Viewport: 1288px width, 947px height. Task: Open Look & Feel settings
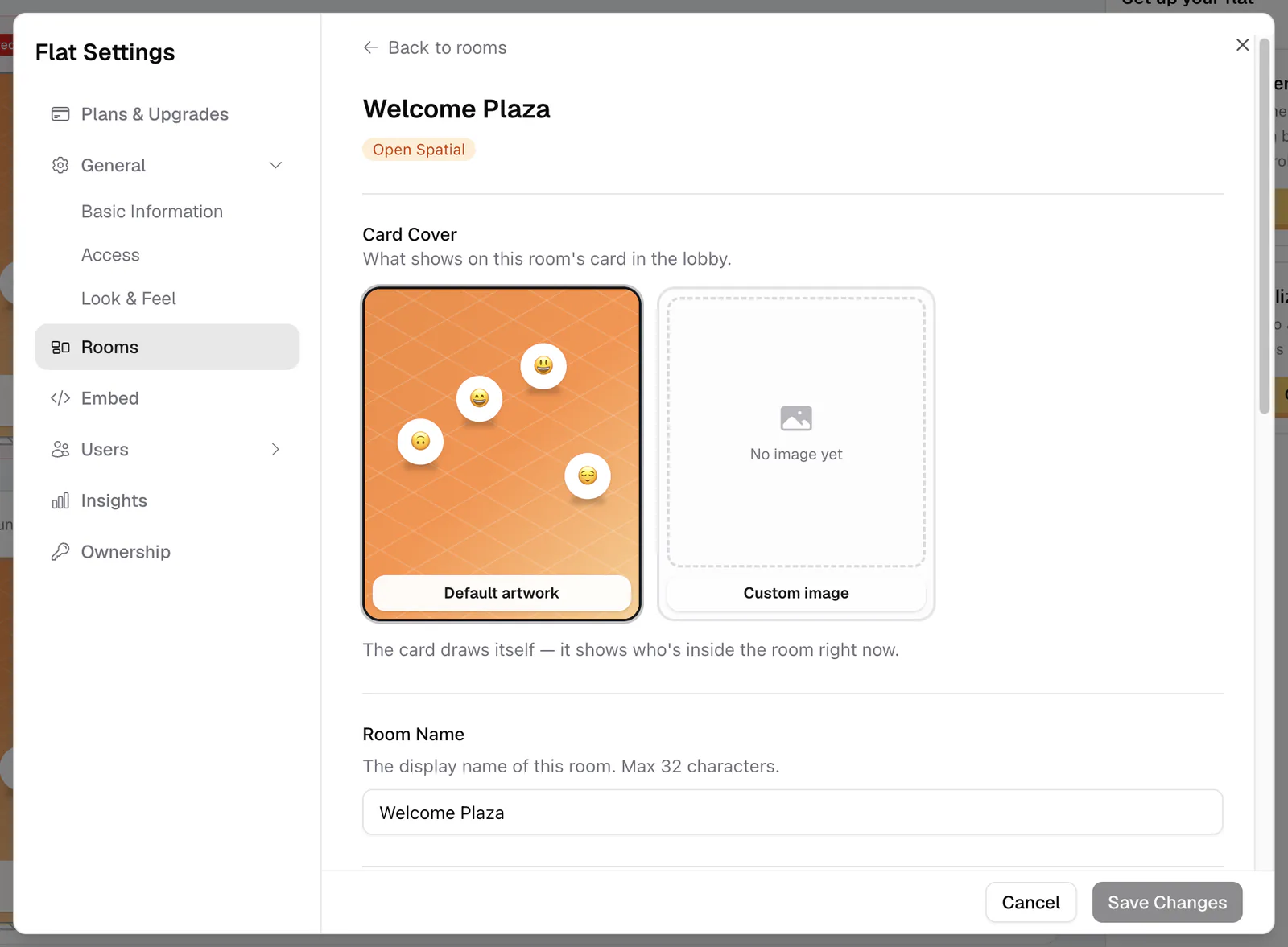129,299
